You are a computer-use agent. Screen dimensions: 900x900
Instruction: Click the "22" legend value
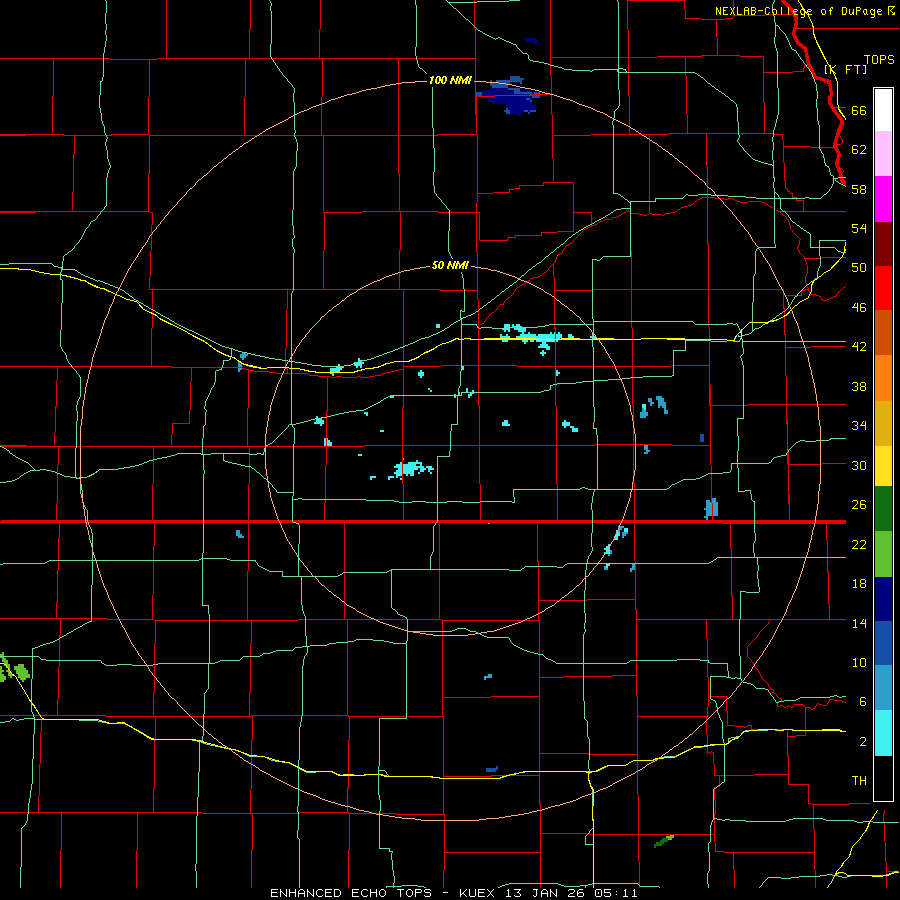859,545
